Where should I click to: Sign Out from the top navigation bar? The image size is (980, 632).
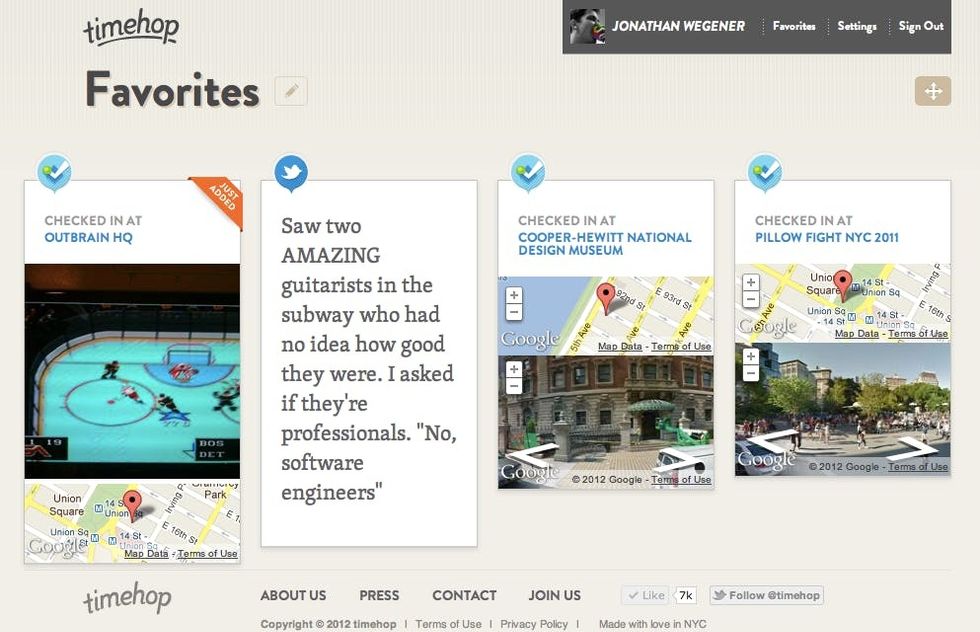920,26
